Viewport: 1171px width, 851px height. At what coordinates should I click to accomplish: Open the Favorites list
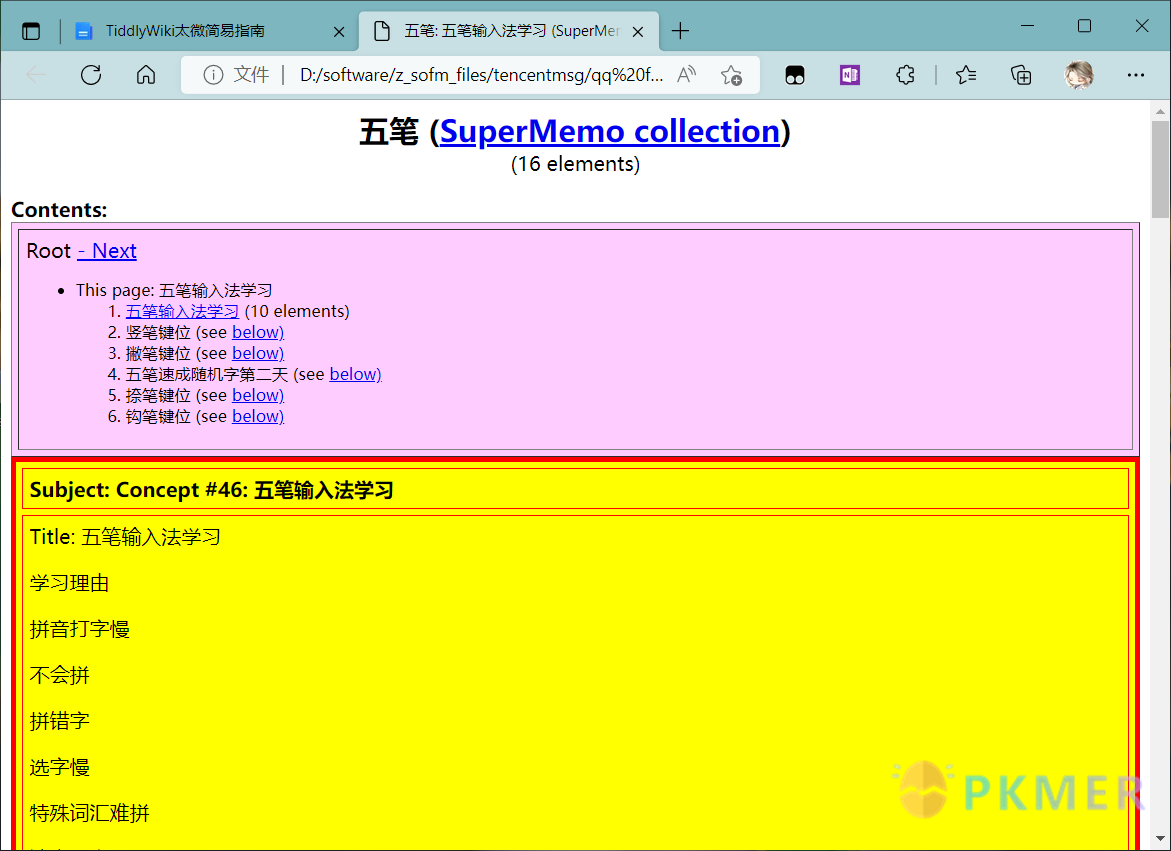coord(966,75)
